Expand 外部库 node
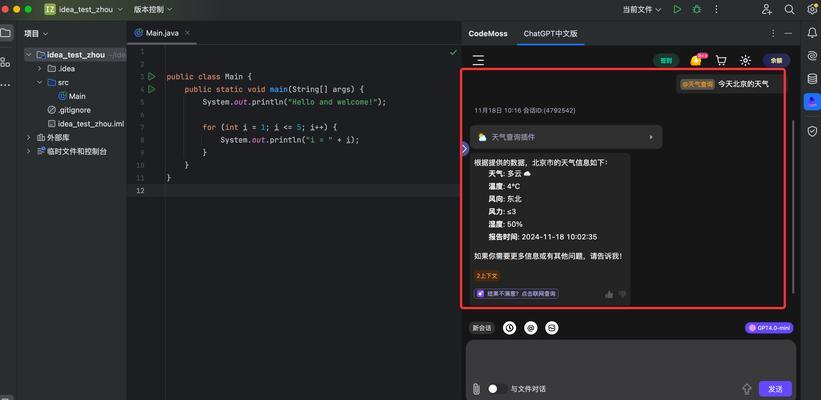The width and height of the screenshot is (821, 400). click(x=29, y=137)
